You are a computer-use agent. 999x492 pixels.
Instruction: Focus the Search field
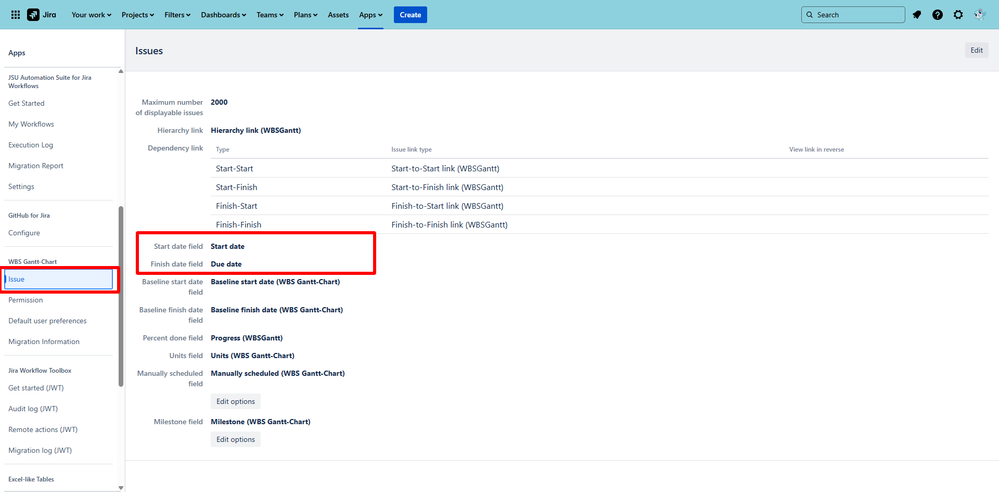tap(853, 15)
